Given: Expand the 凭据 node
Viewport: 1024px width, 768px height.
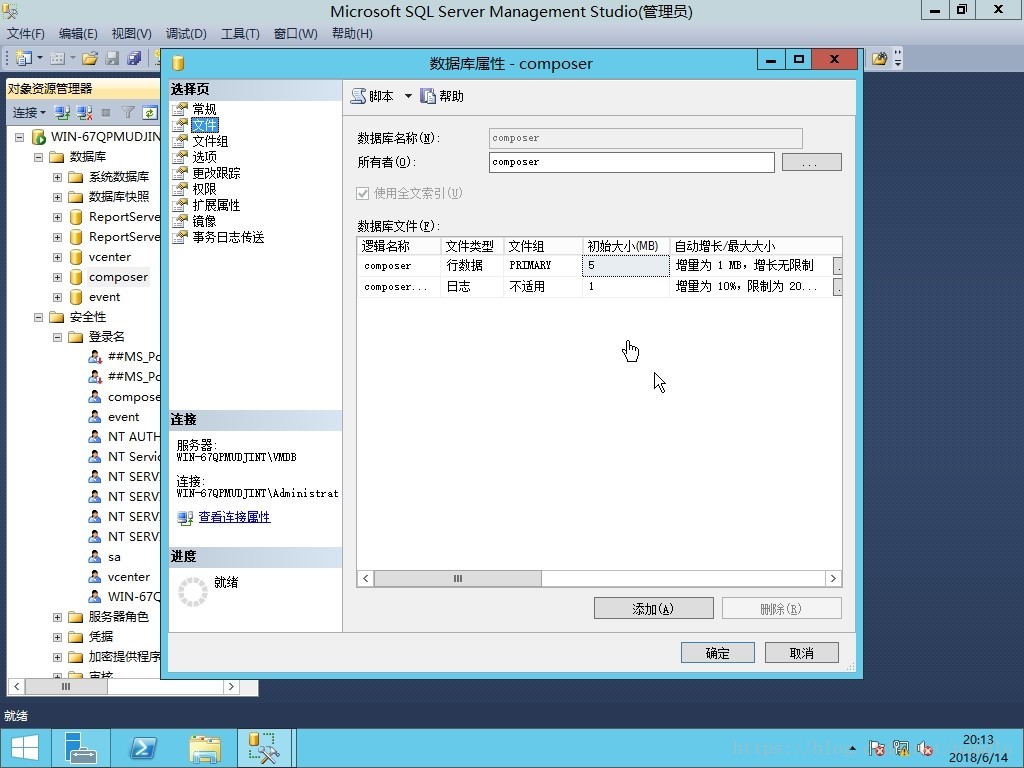Looking at the screenshot, I should click(57, 637).
